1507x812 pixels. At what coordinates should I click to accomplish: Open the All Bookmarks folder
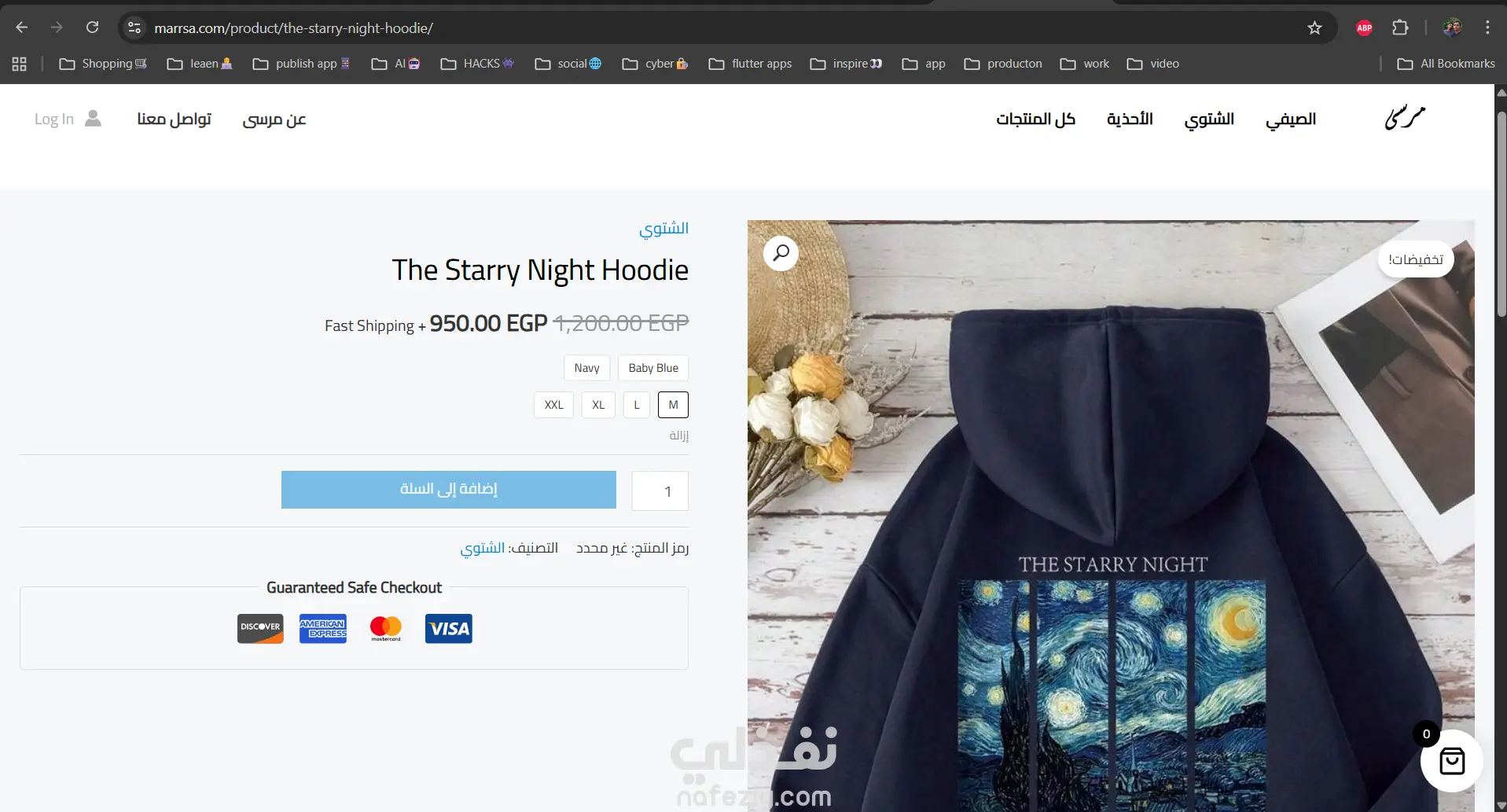pos(1446,64)
